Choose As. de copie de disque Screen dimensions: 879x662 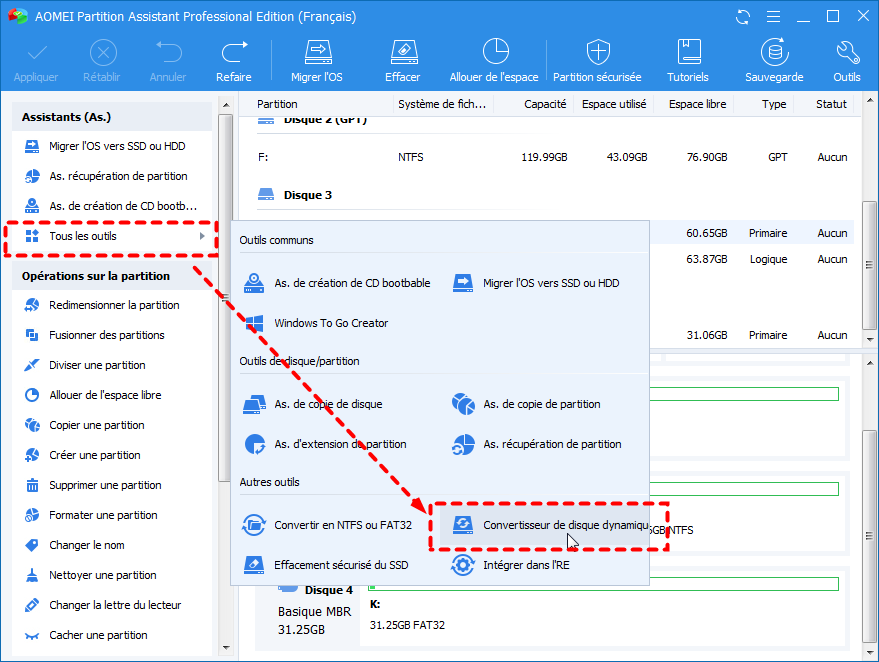313,404
